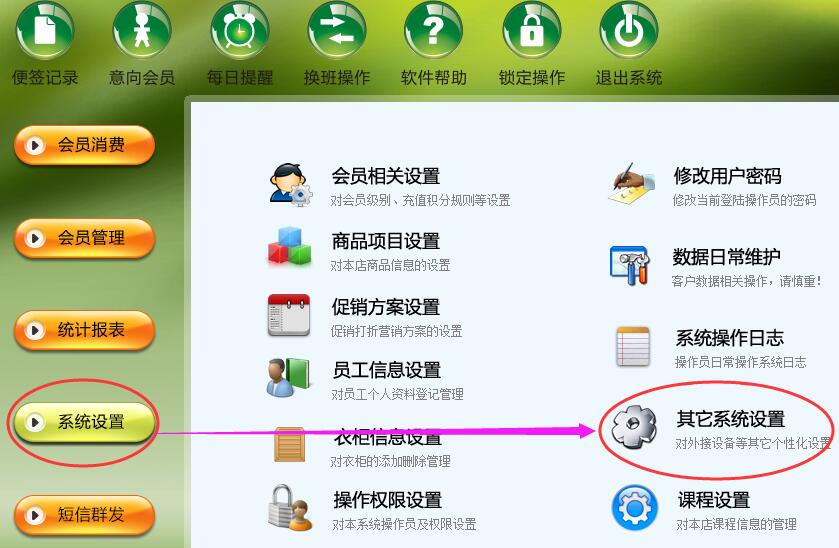The width and height of the screenshot is (839, 548).
Task: Open 软件帮助 question mark icon
Action: pos(434,28)
